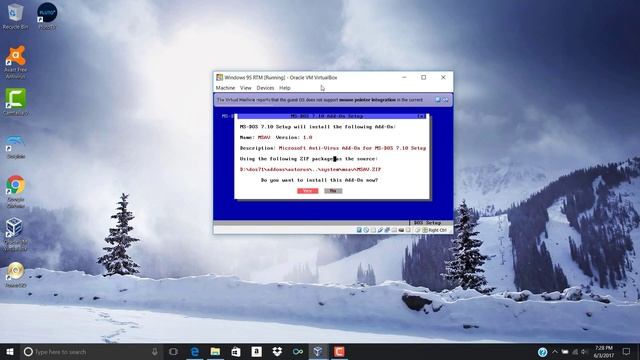Switch to the Camtasia recorder taskbar button

[x=339, y=351]
